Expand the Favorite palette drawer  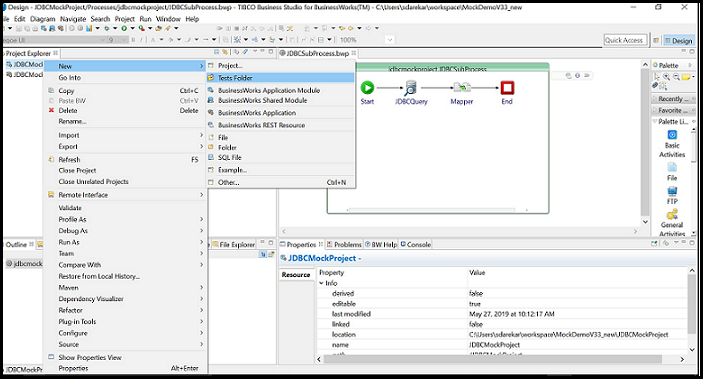point(673,110)
